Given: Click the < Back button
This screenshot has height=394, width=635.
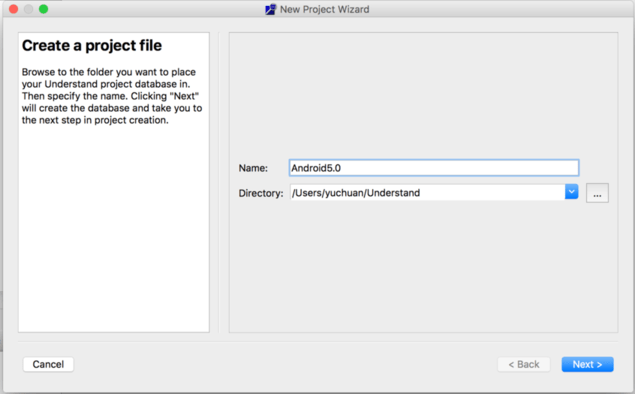Looking at the screenshot, I should pos(524,364).
